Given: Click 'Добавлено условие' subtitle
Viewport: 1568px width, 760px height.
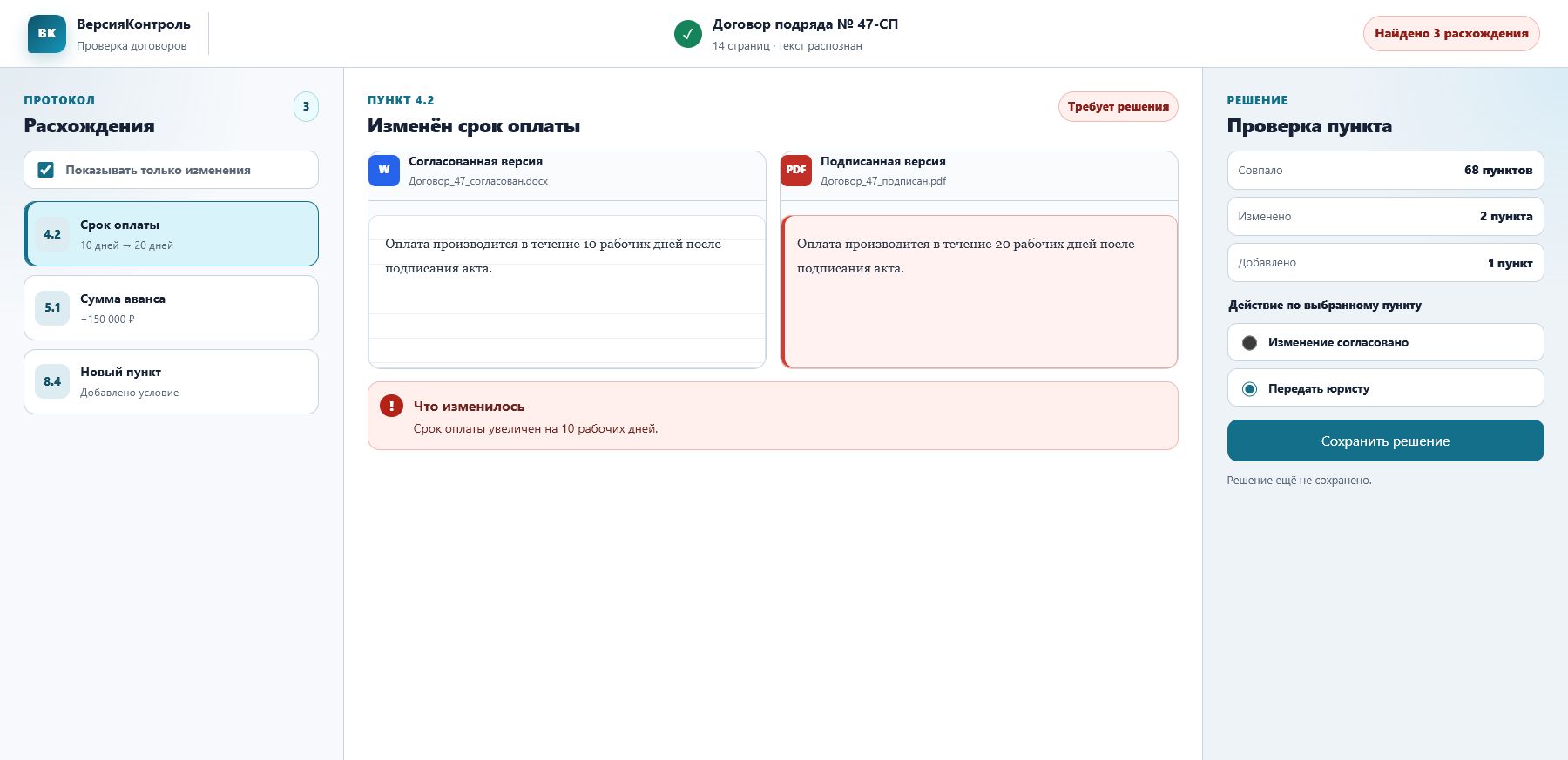Looking at the screenshot, I should click(129, 393).
